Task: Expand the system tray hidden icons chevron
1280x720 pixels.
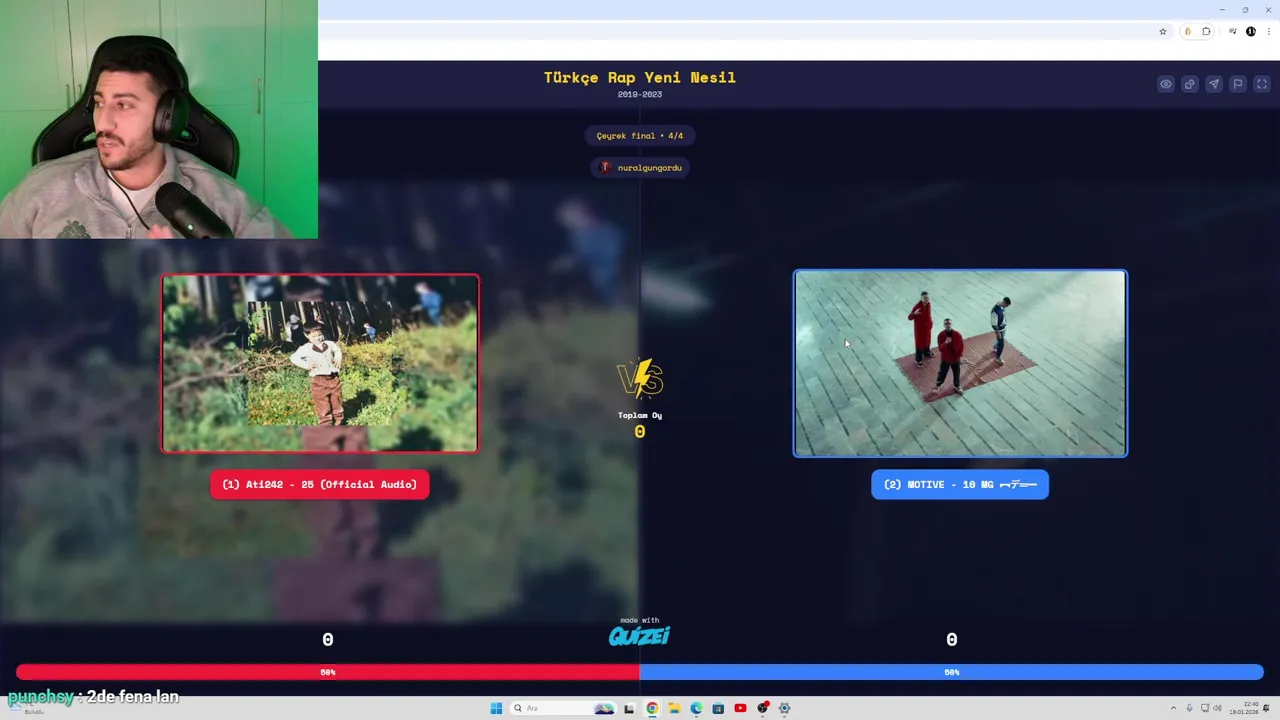Action: (x=1174, y=708)
